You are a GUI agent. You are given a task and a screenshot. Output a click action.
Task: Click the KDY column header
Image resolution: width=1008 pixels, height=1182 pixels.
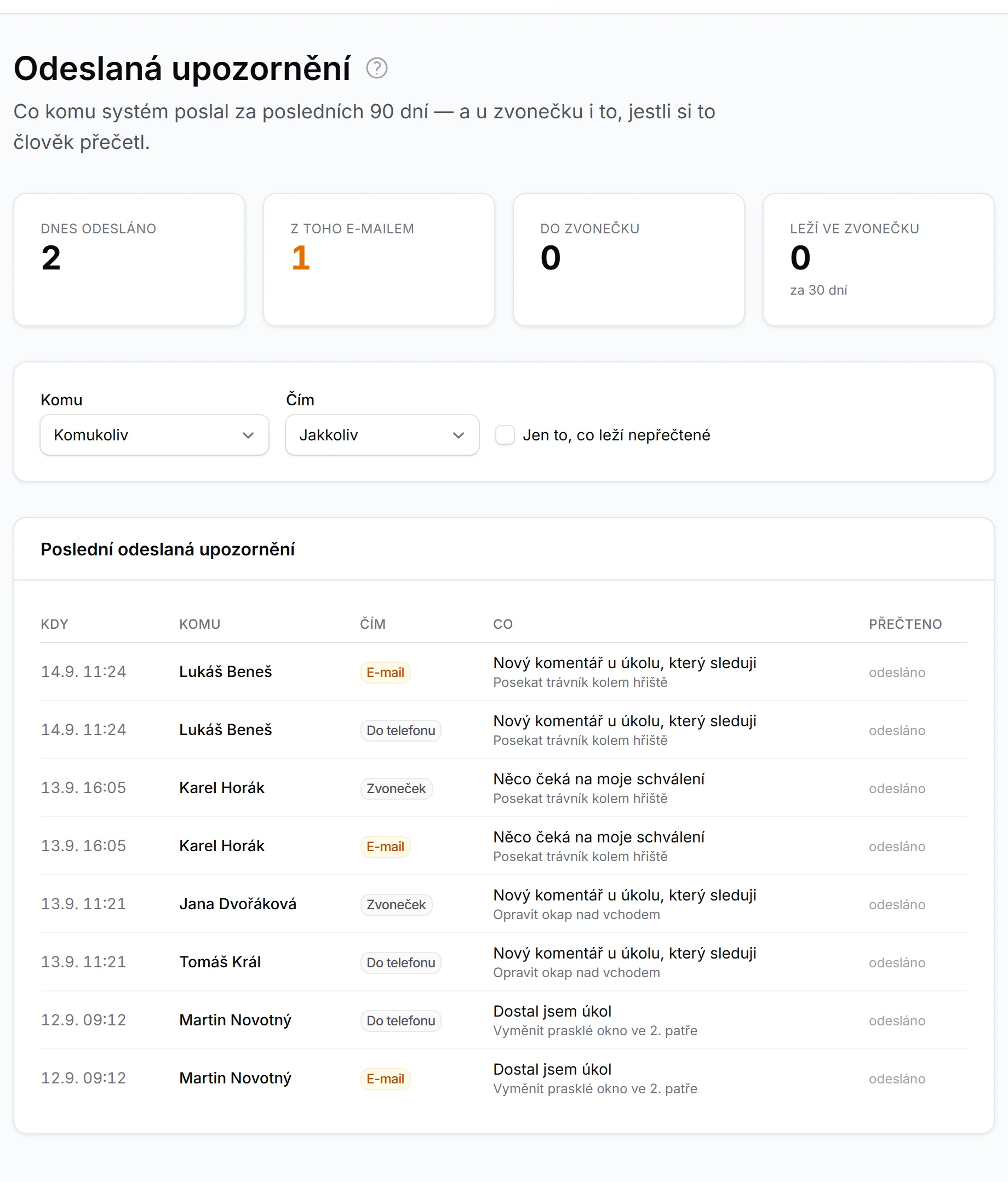(54, 624)
